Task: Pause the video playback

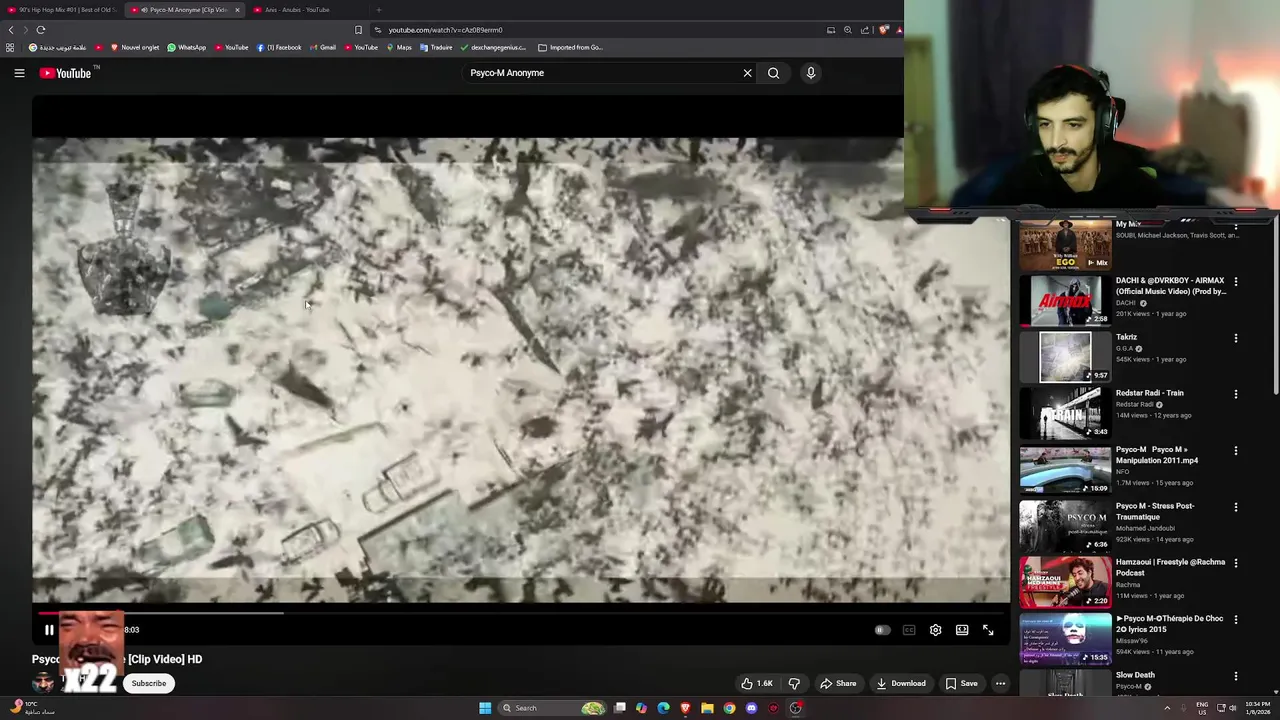Action: click(x=49, y=630)
